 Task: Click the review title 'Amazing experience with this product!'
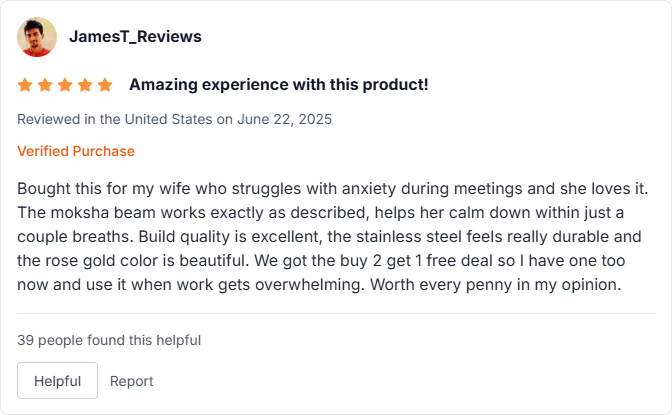coord(278,85)
